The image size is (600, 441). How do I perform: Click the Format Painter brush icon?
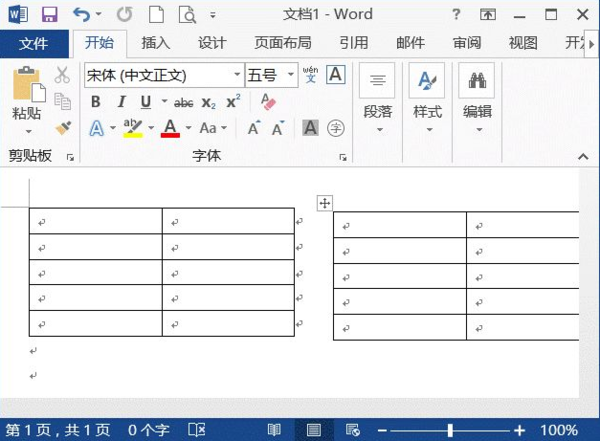(63, 128)
